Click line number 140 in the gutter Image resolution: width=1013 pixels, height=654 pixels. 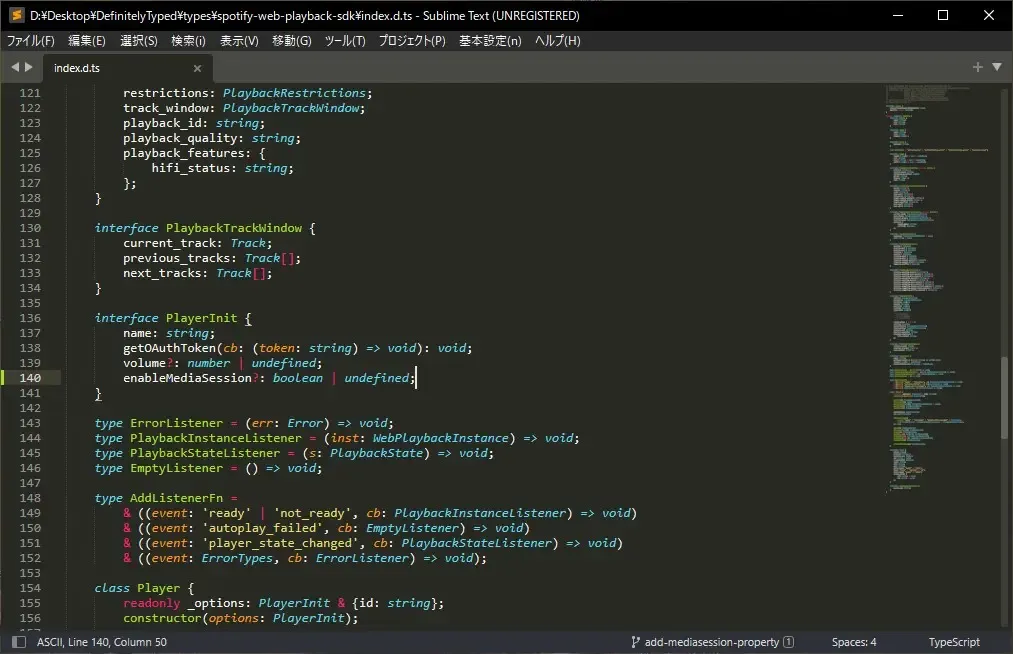(x=30, y=377)
